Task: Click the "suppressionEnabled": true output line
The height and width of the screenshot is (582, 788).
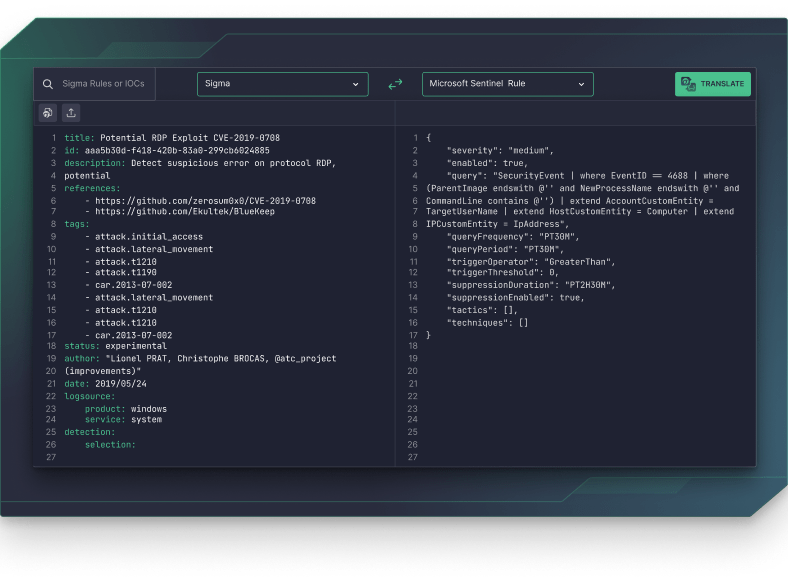Action: pos(515,298)
